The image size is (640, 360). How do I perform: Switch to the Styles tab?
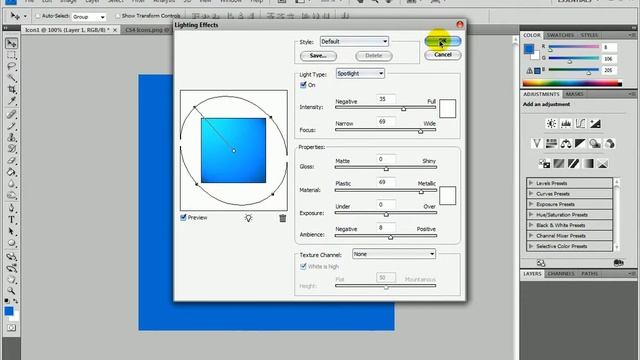pos(589,35)
